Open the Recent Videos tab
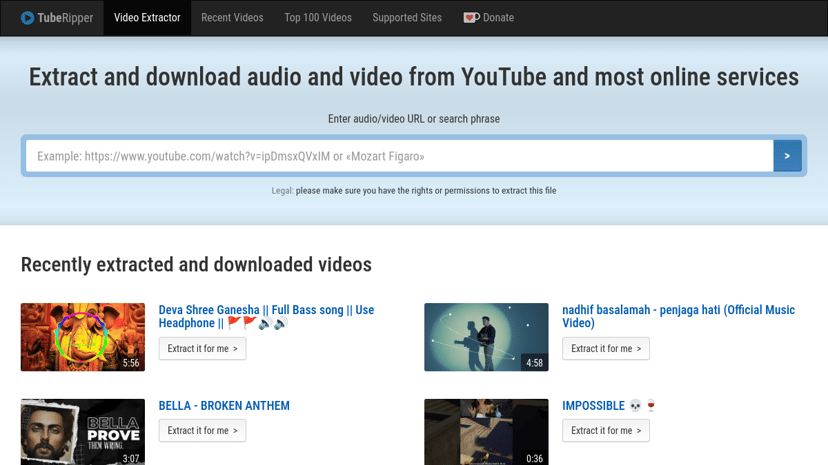 [232, 18]
